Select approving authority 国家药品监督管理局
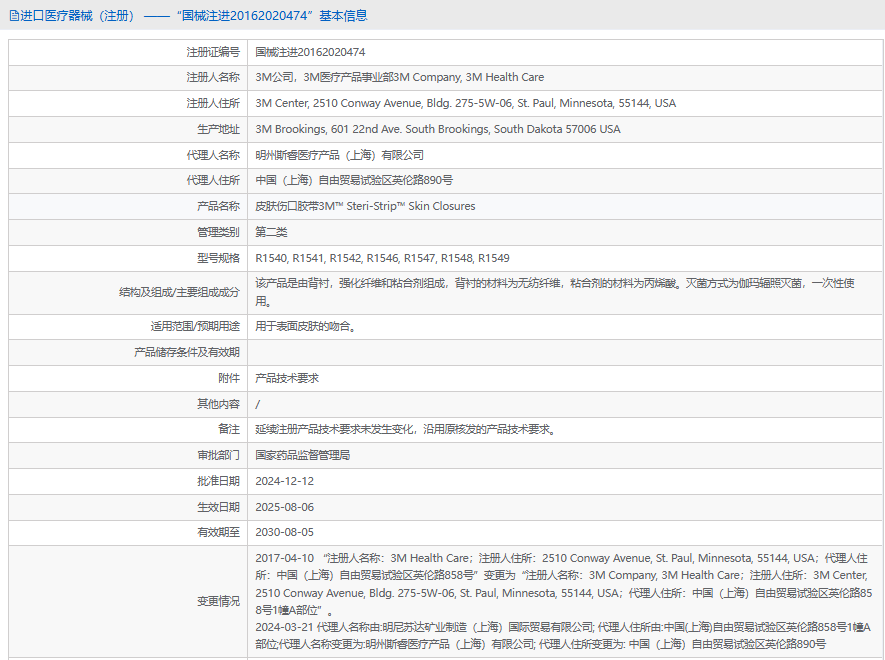 coord(303,456)
